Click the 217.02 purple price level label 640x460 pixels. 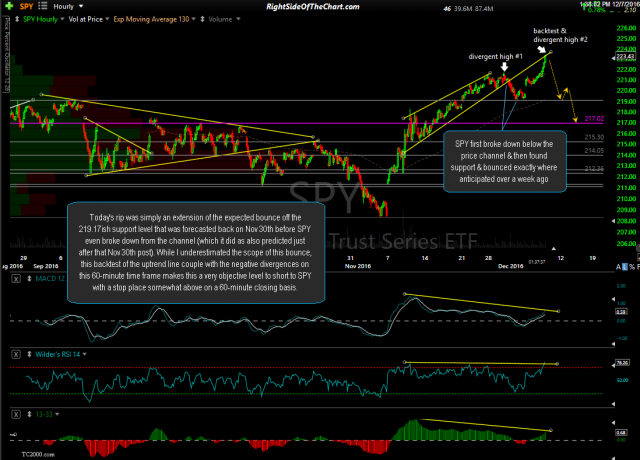point(594,118)
